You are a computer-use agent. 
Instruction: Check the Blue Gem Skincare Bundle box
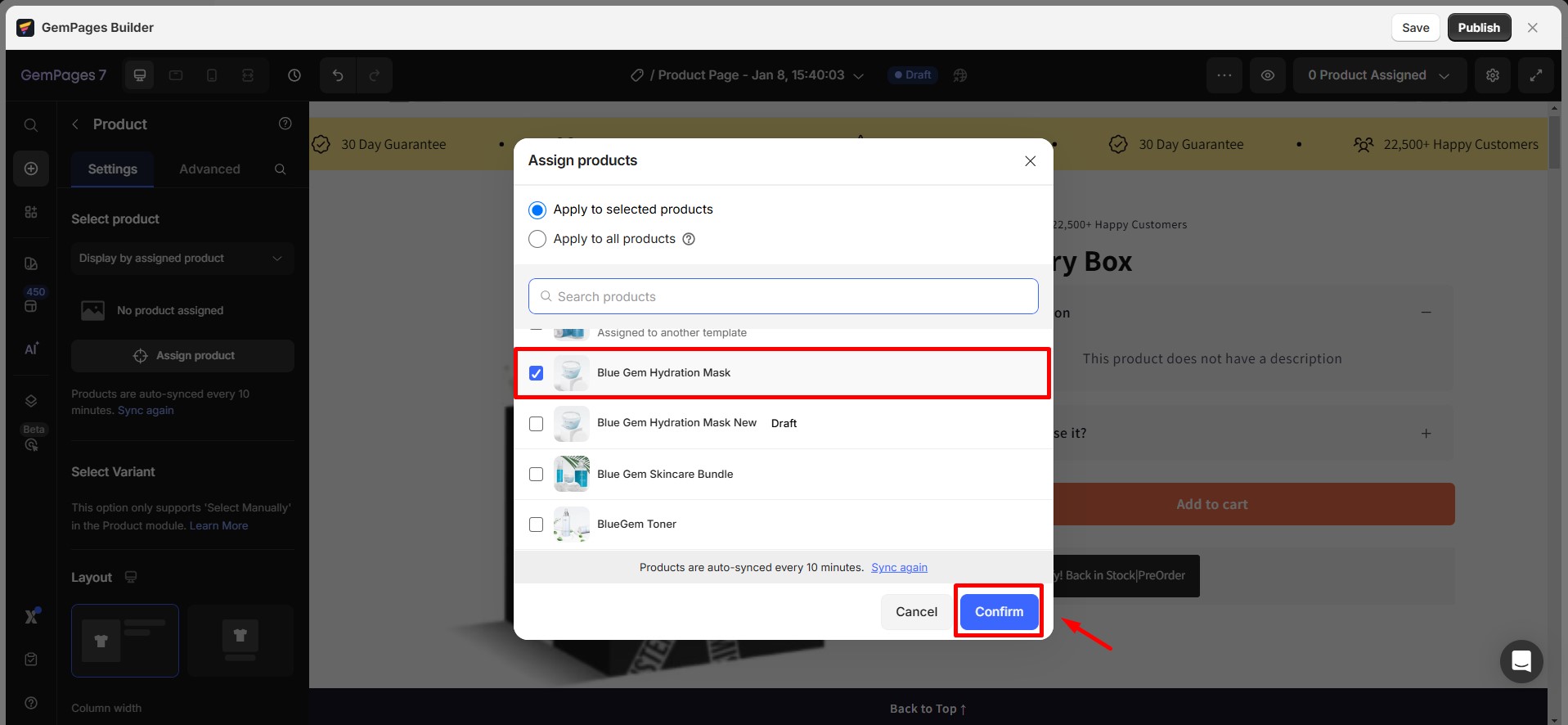(x=537, y=475)
